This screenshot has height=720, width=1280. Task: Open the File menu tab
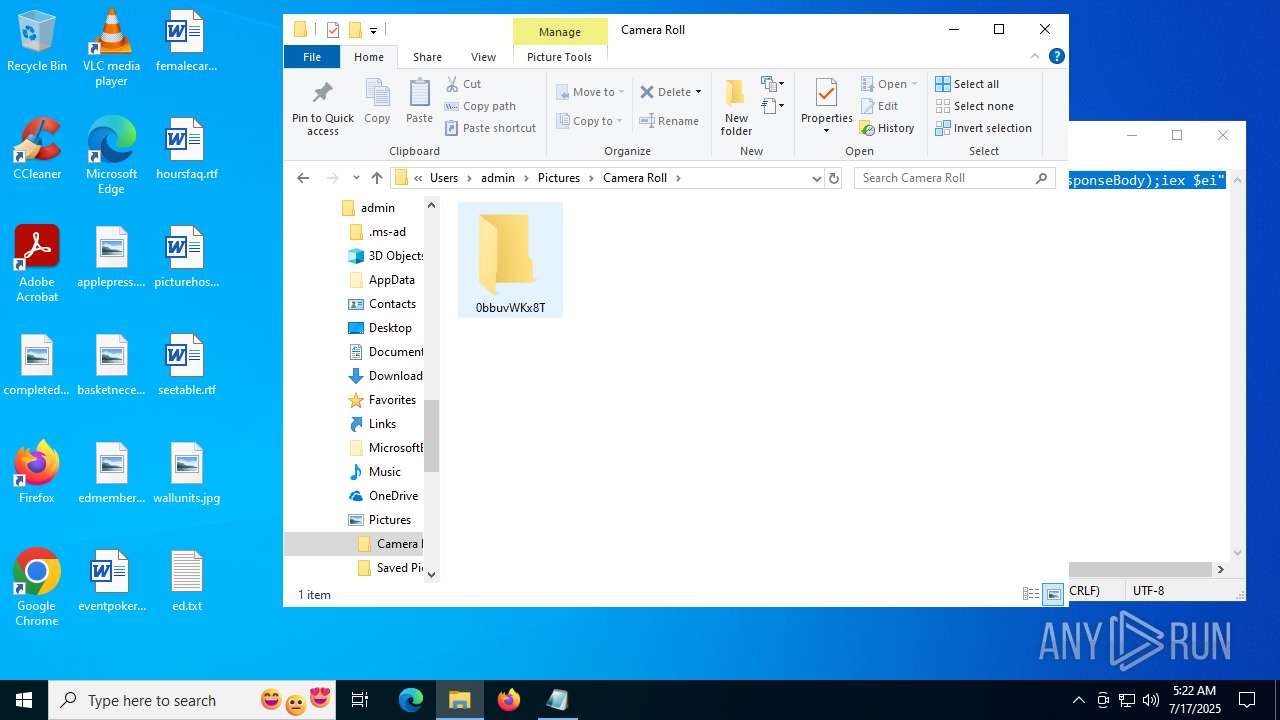312,57
